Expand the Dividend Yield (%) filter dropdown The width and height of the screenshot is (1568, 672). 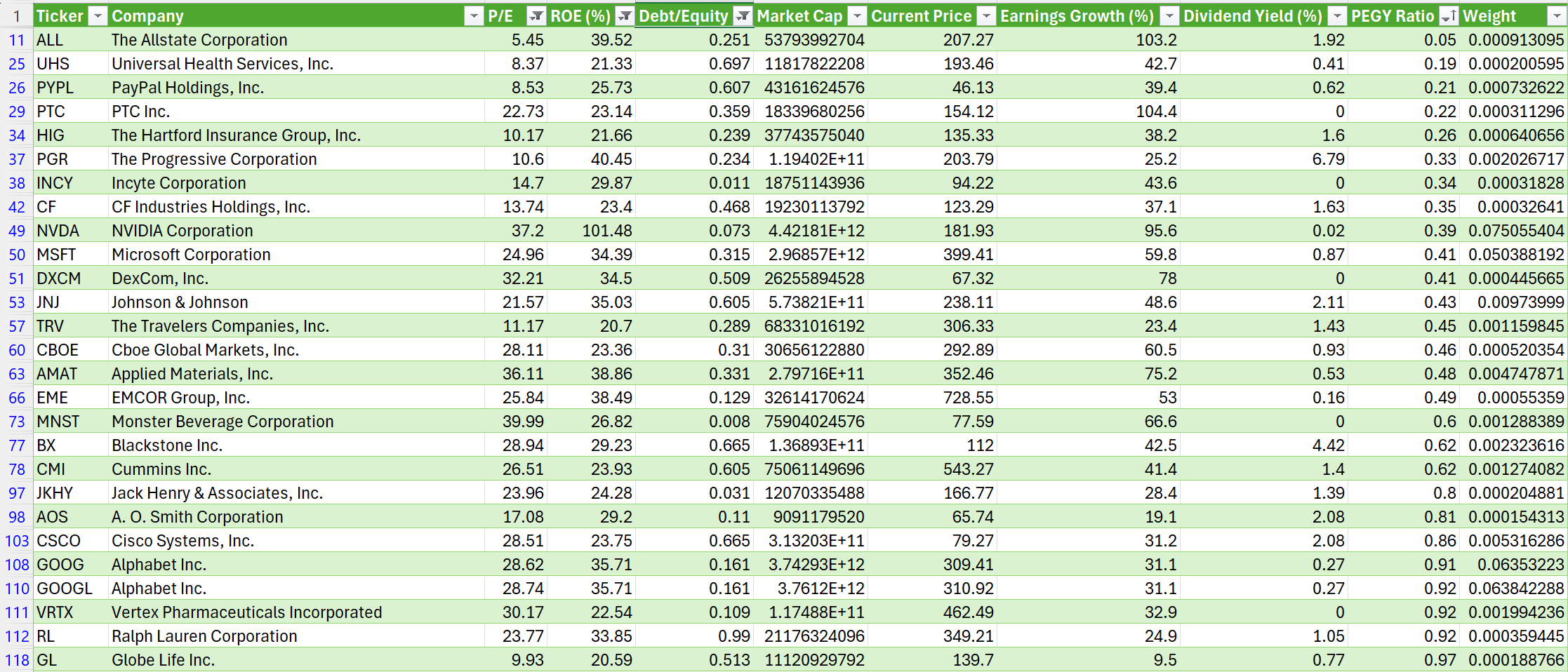click(x=1338, y=16)
